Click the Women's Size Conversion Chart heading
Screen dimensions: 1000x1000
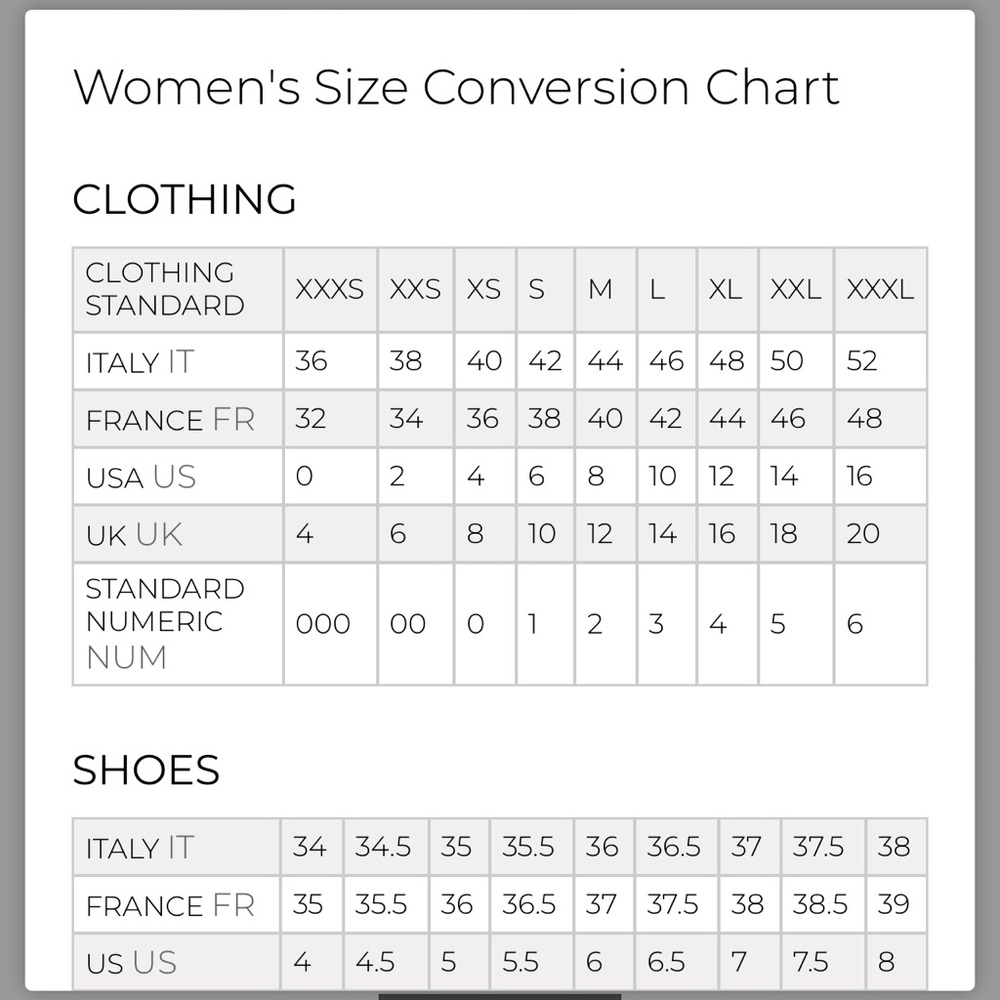(x=456, y=87)
